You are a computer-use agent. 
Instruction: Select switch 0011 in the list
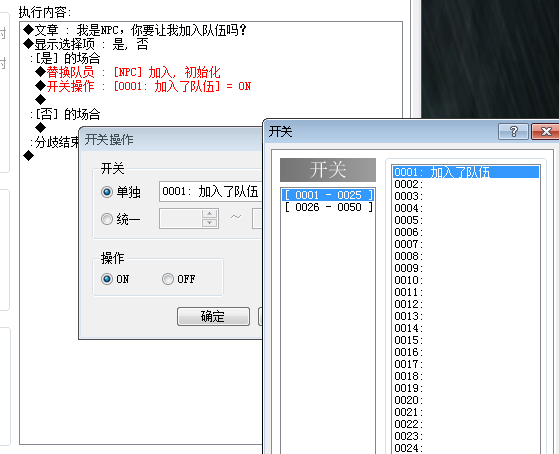(x=466, y=292)
